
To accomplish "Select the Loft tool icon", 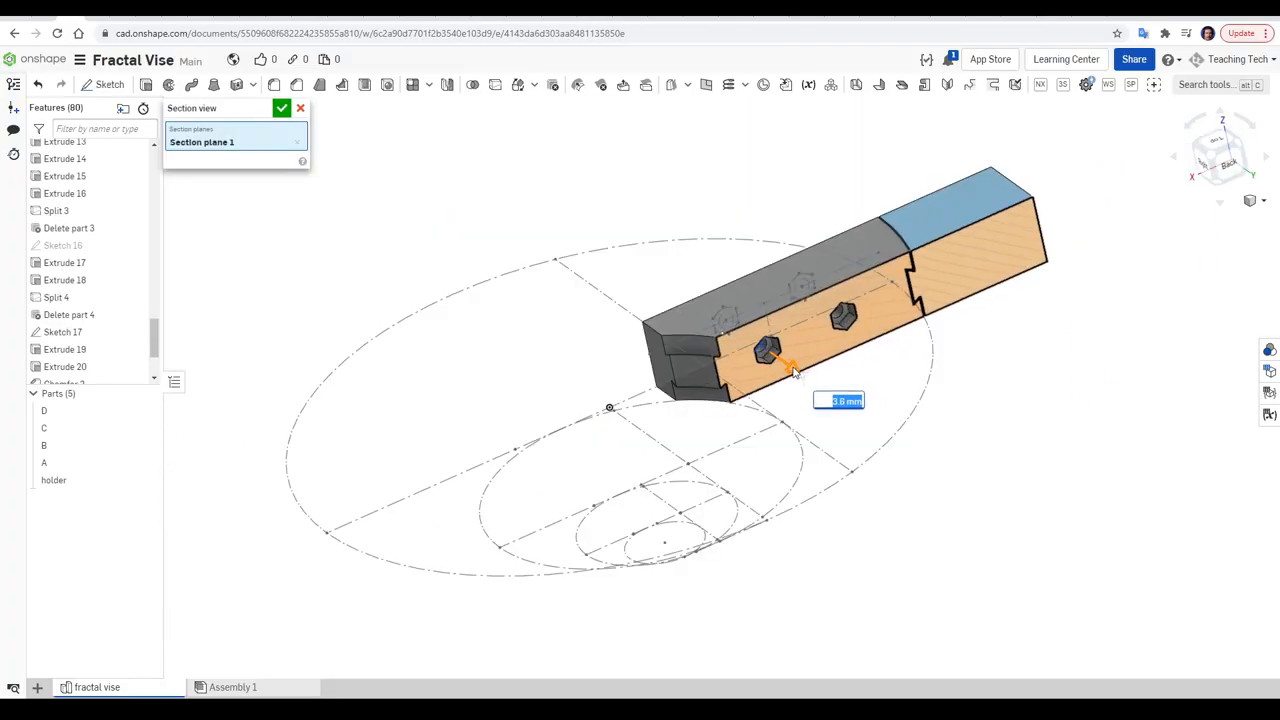I will (x=214, y=85).
